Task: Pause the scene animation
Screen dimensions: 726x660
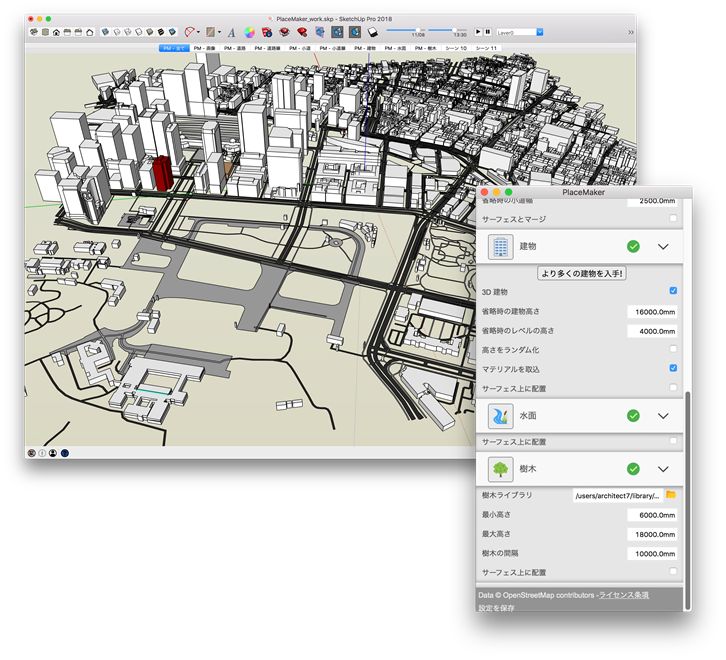Action: [x=487, y=31]
